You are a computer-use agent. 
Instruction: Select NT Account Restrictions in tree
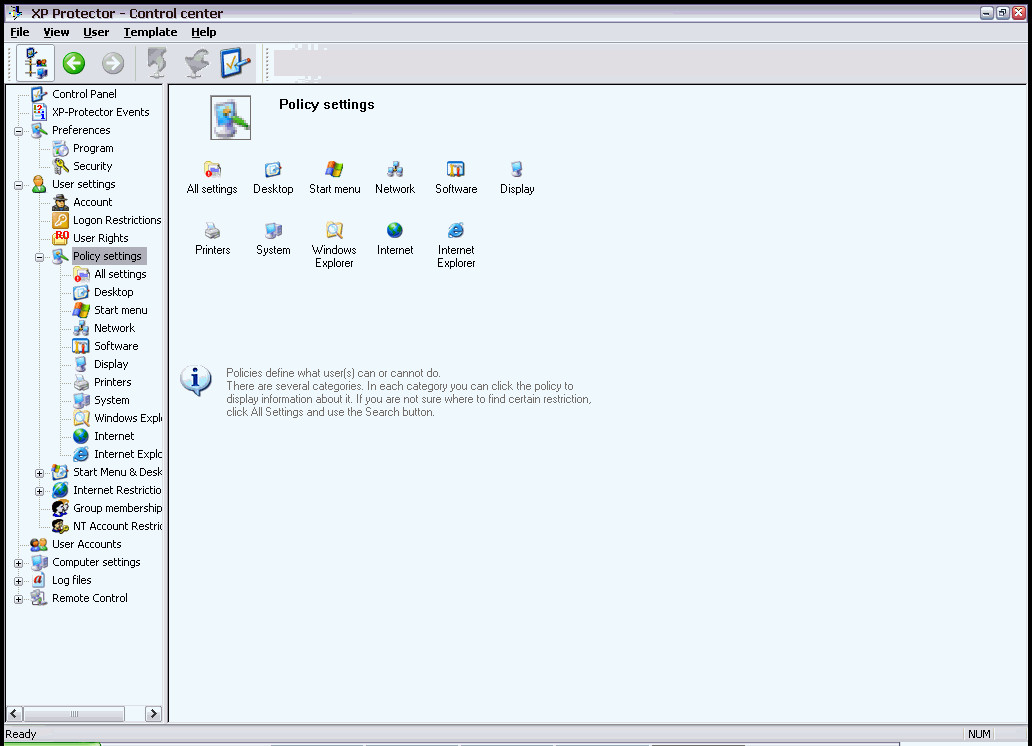pyautogui.click(x=117, y=526)
